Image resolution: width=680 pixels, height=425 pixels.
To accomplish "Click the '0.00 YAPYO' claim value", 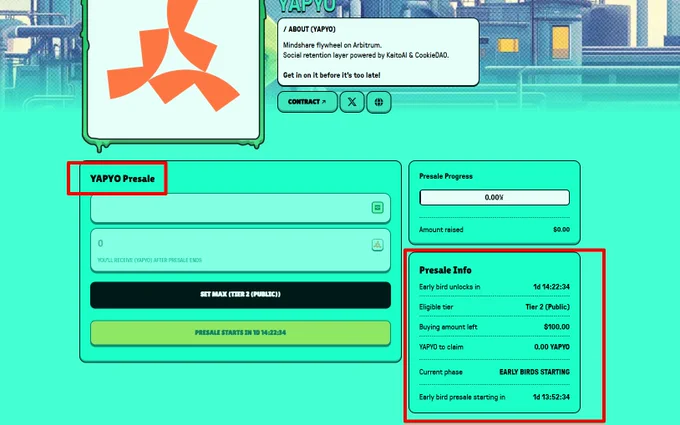I will pyautogui.click(x=552, y=347).
